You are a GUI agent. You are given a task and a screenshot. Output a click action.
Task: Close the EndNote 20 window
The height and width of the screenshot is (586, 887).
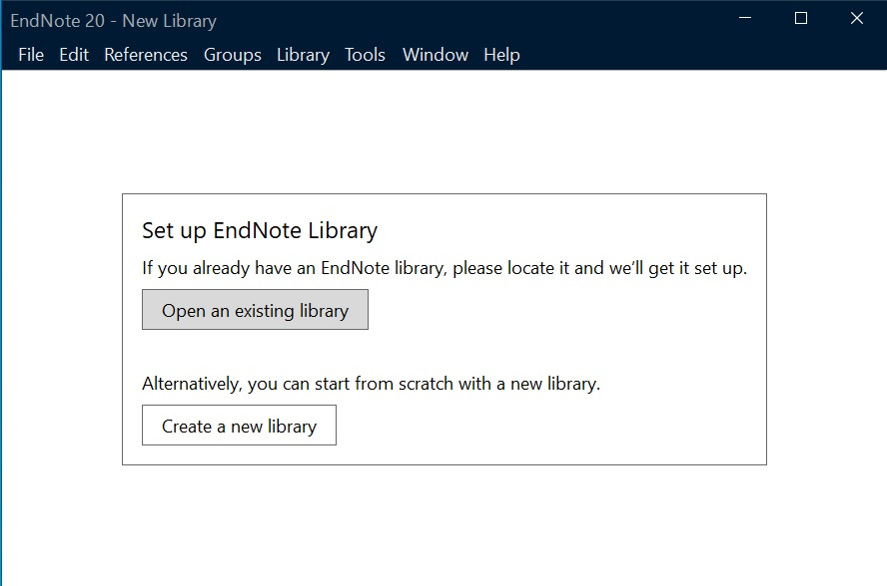tap(856, 18)
